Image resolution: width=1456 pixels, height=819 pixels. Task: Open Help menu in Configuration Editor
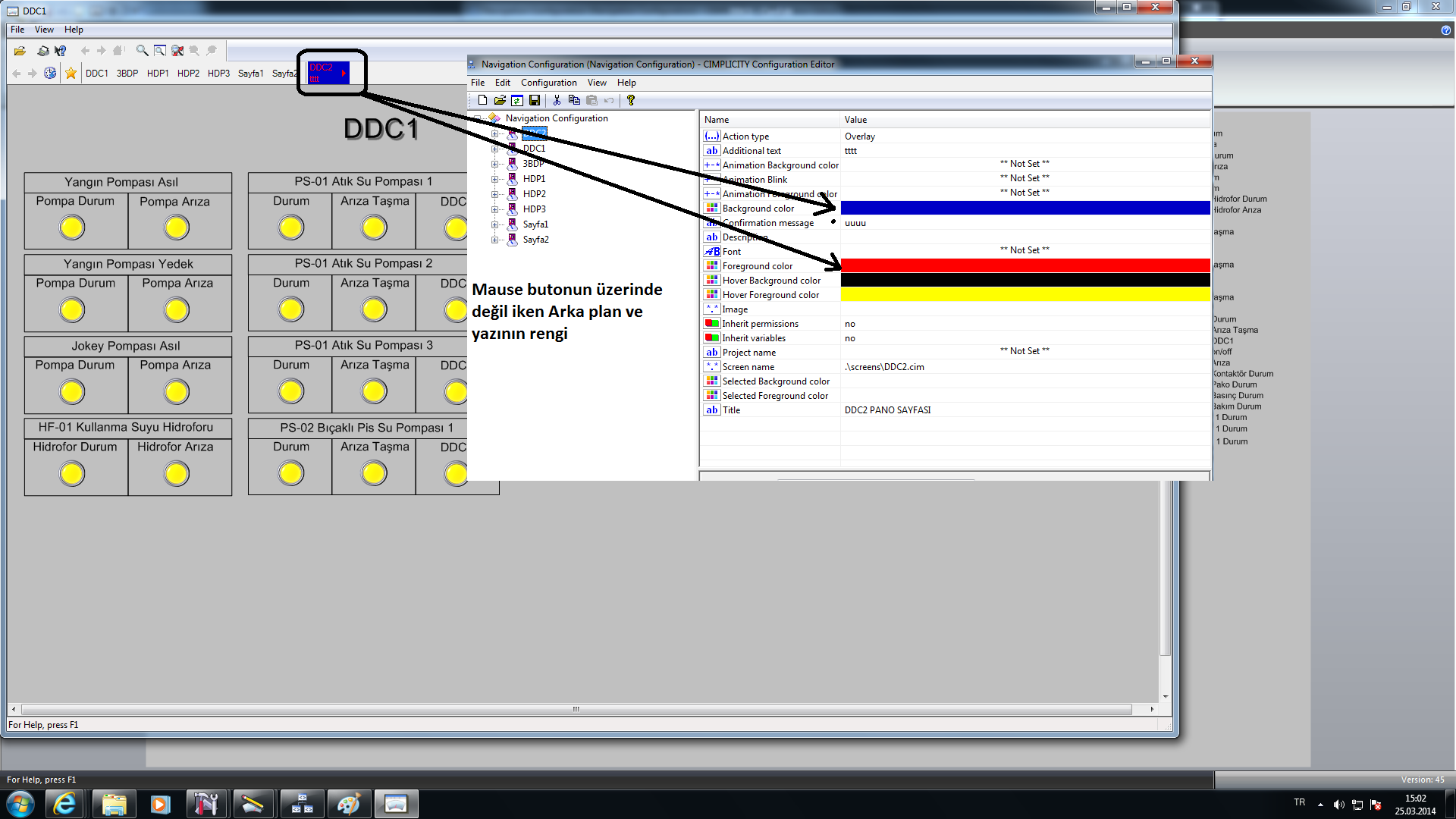[x=626, y=83]
